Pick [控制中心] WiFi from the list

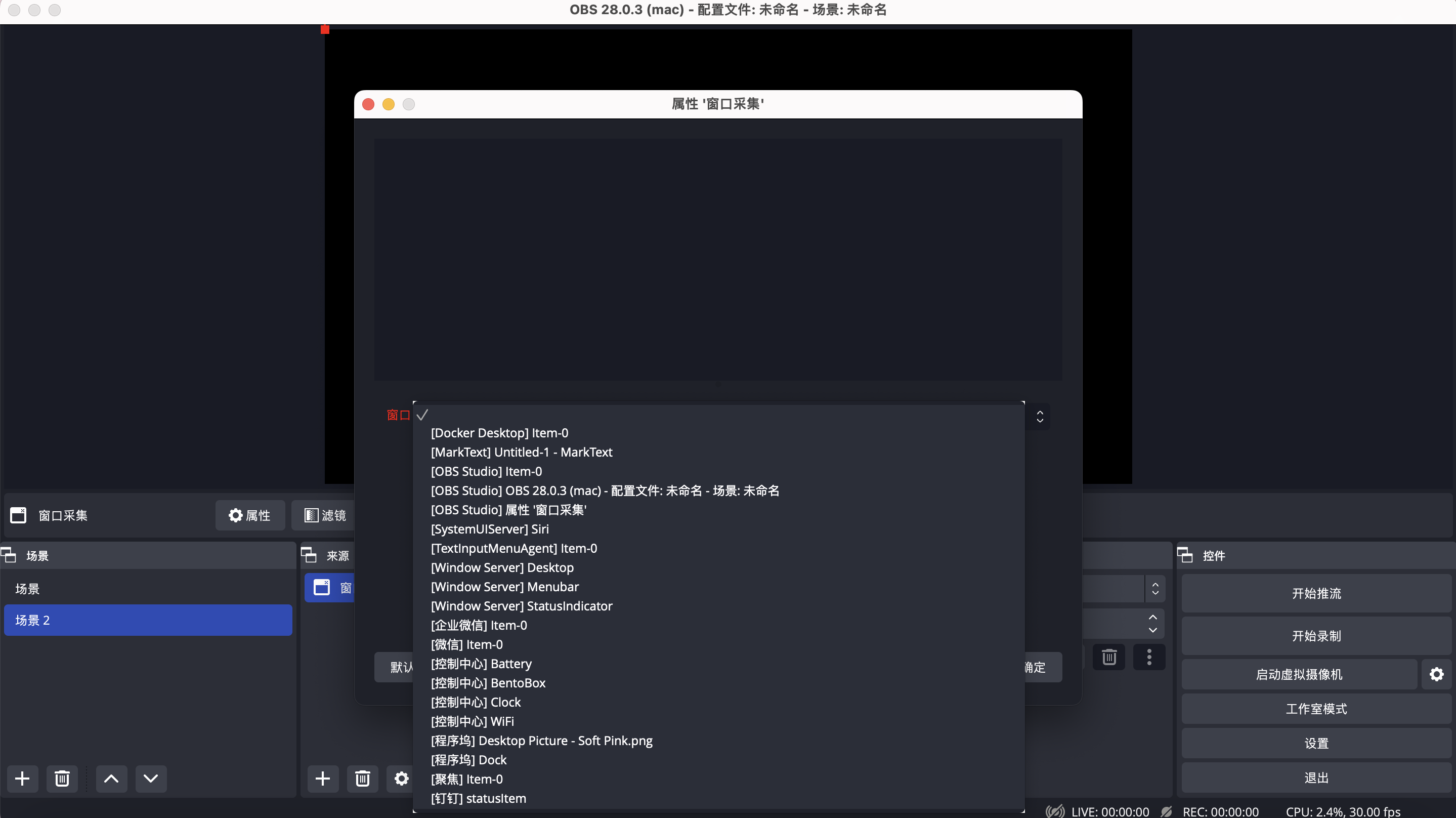[472, 721]
